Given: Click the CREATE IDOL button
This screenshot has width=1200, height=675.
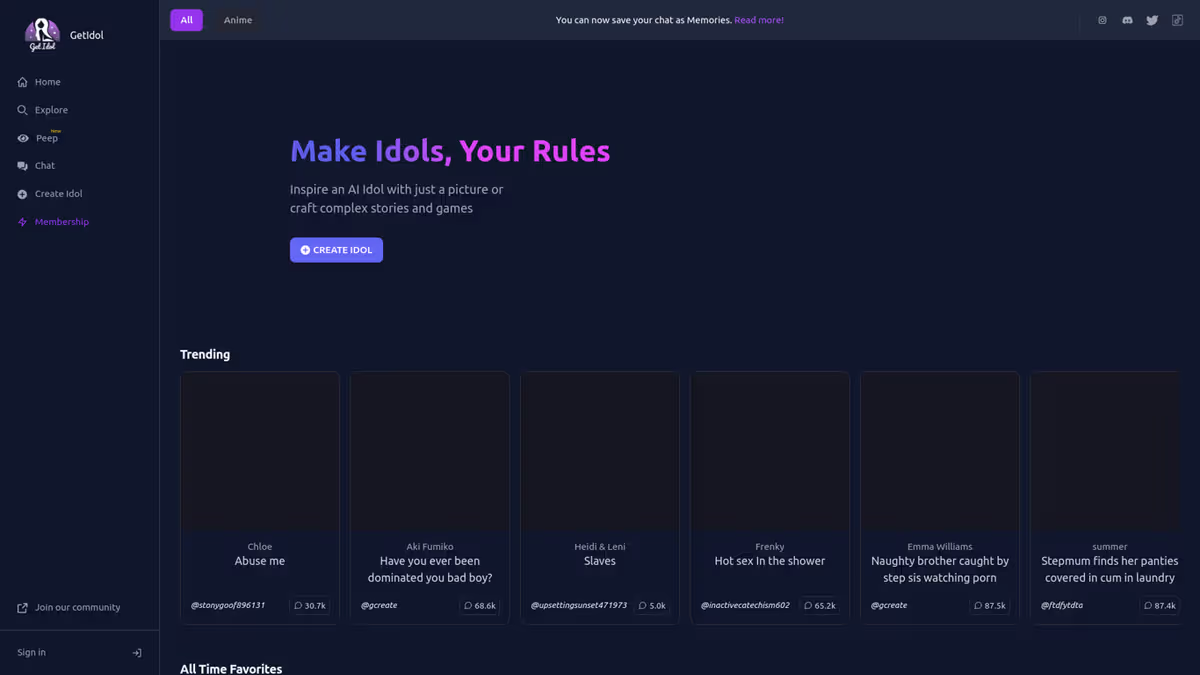Looking at the screenshot, I should point(336,250).
